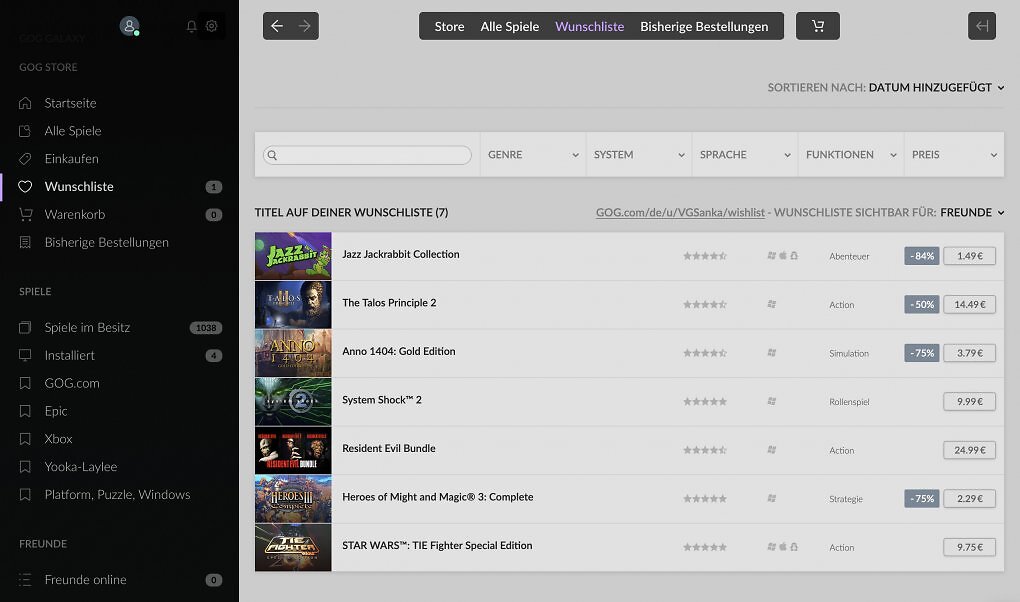Viewport: 1020px width, 602px height.
Task: Open the Funktionen filter dropdown
Action: (x=851, y=155)
